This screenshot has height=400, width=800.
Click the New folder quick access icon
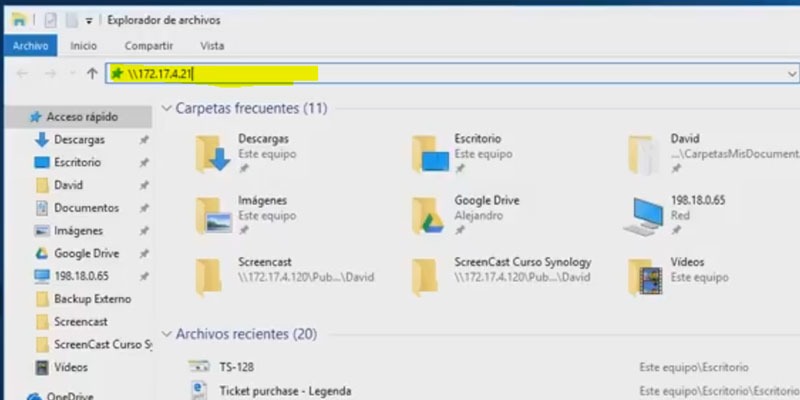[x=72, y=20]
